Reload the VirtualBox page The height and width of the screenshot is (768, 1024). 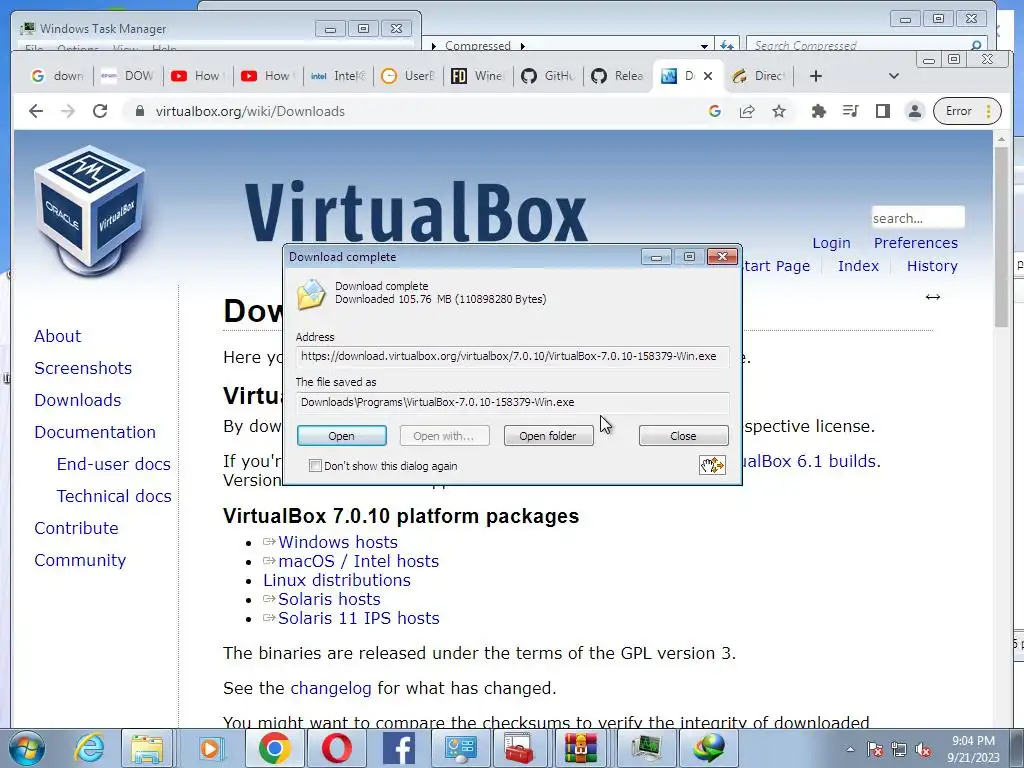coord(100,111)
